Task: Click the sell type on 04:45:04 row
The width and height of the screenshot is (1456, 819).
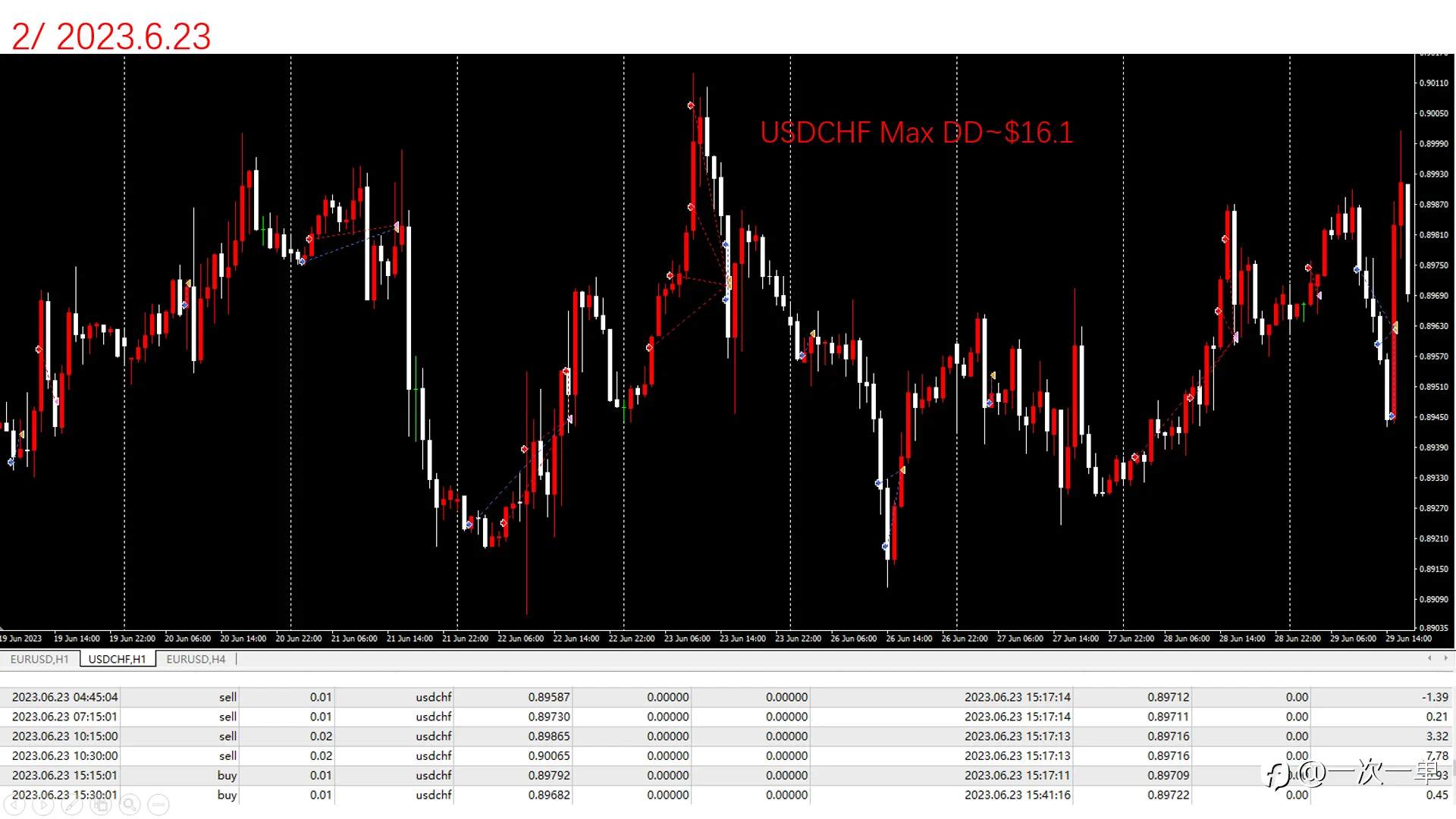Action: [x=227, y=697]
